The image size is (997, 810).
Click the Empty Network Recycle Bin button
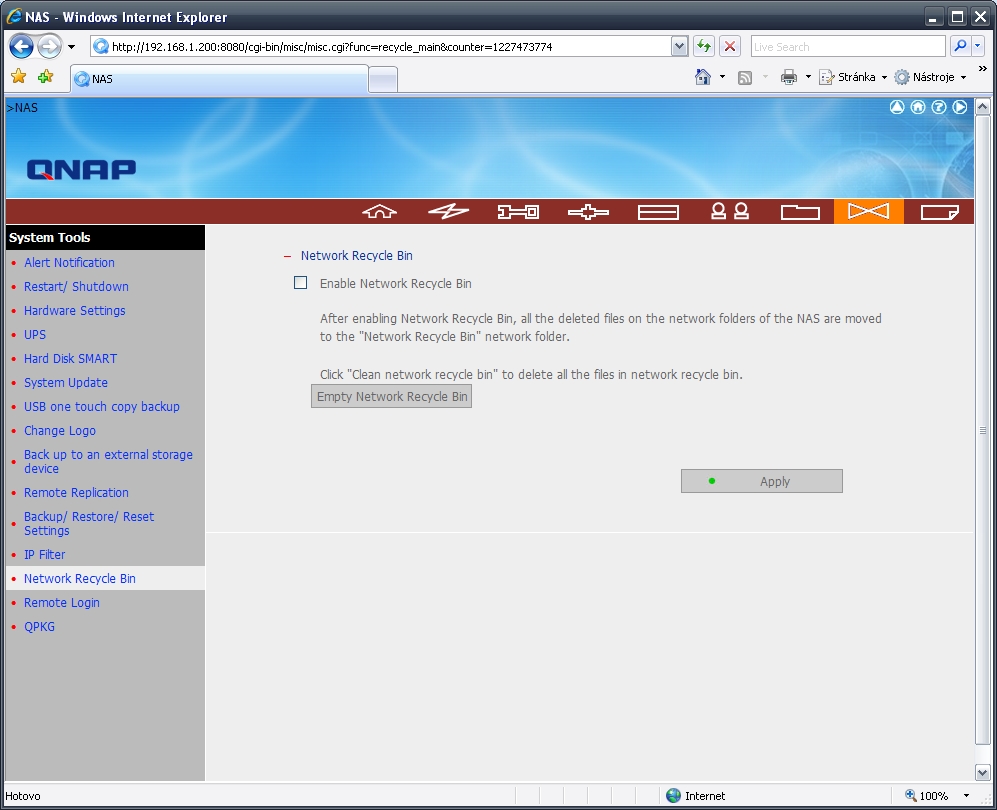(x=391, y=396)
